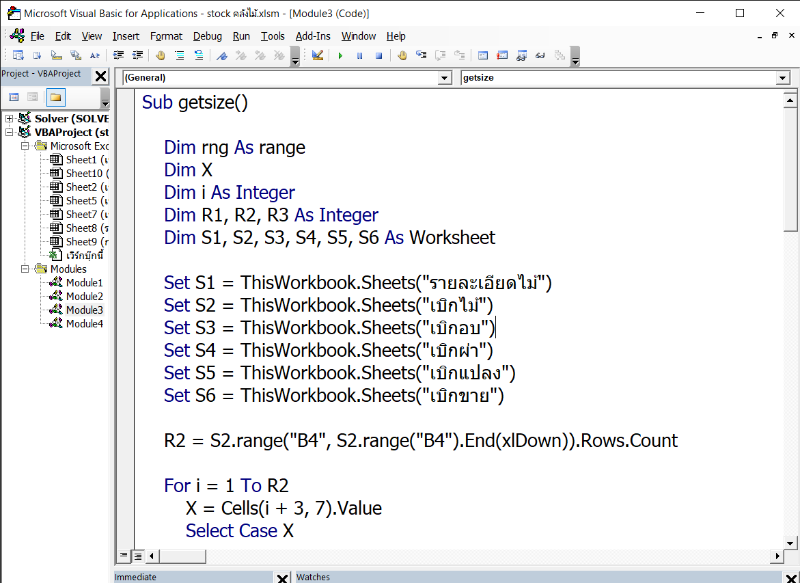Click the Reset stop icon in toolbar

coord(378,56)
